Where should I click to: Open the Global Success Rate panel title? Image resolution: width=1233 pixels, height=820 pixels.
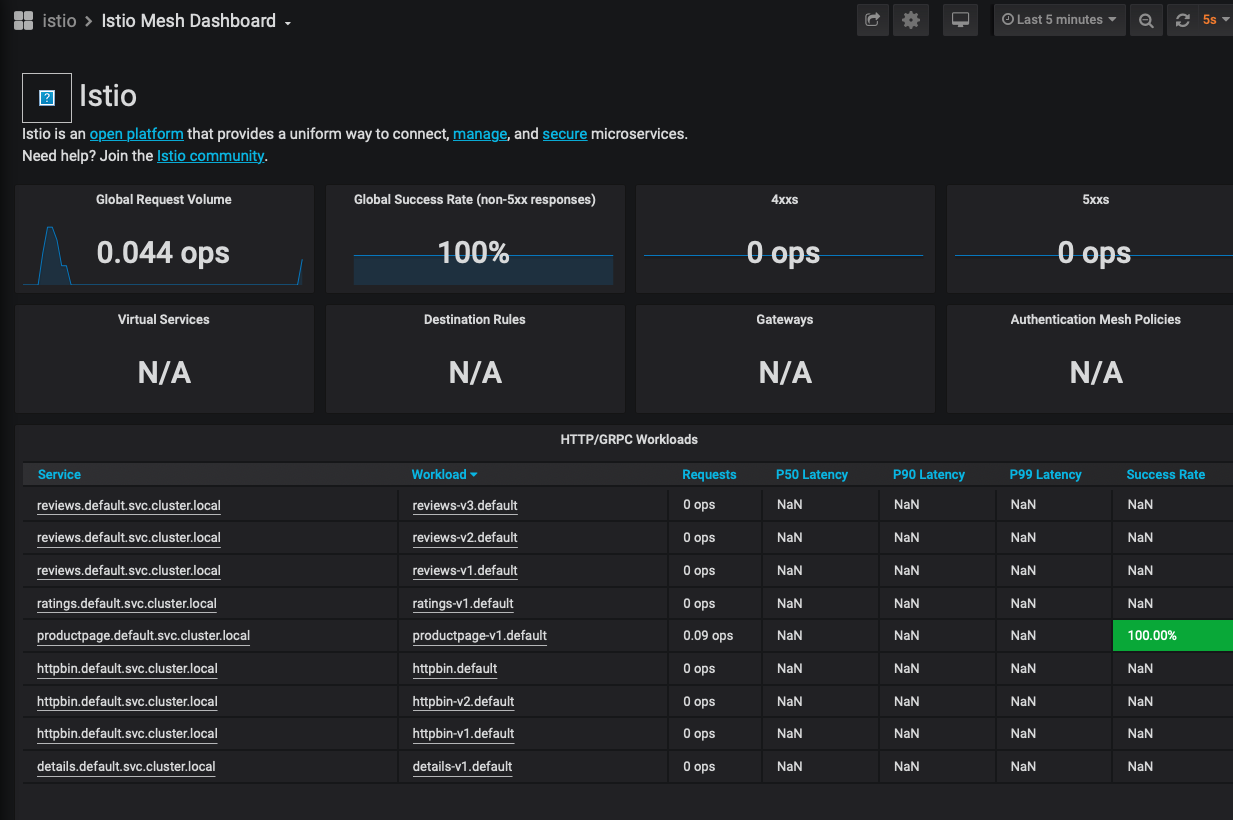pos(475,200)
